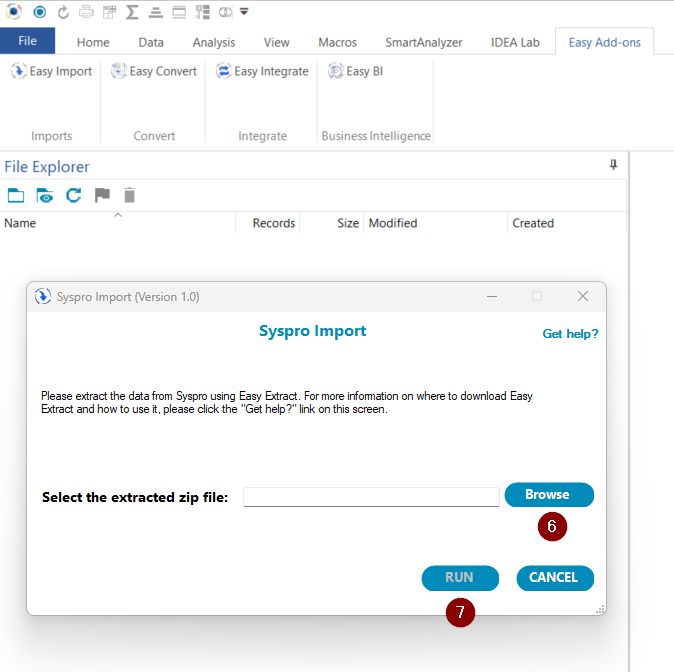Click the print icon in quick access toolbar
Screen dimensions: 674x672
pyautogui.click(x=86, y=12)
